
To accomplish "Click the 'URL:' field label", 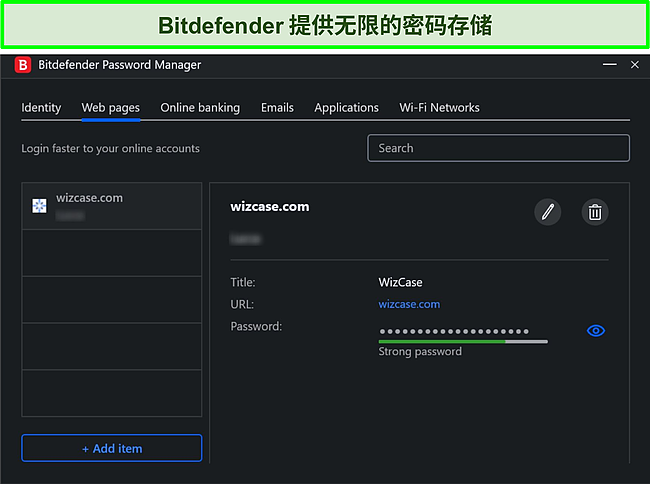I will [242, 304].
